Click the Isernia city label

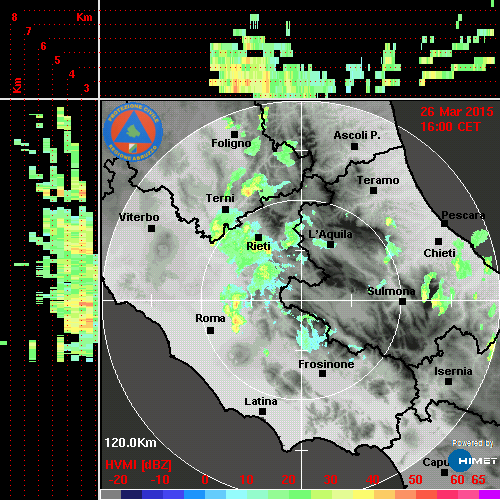pos(453,371)
